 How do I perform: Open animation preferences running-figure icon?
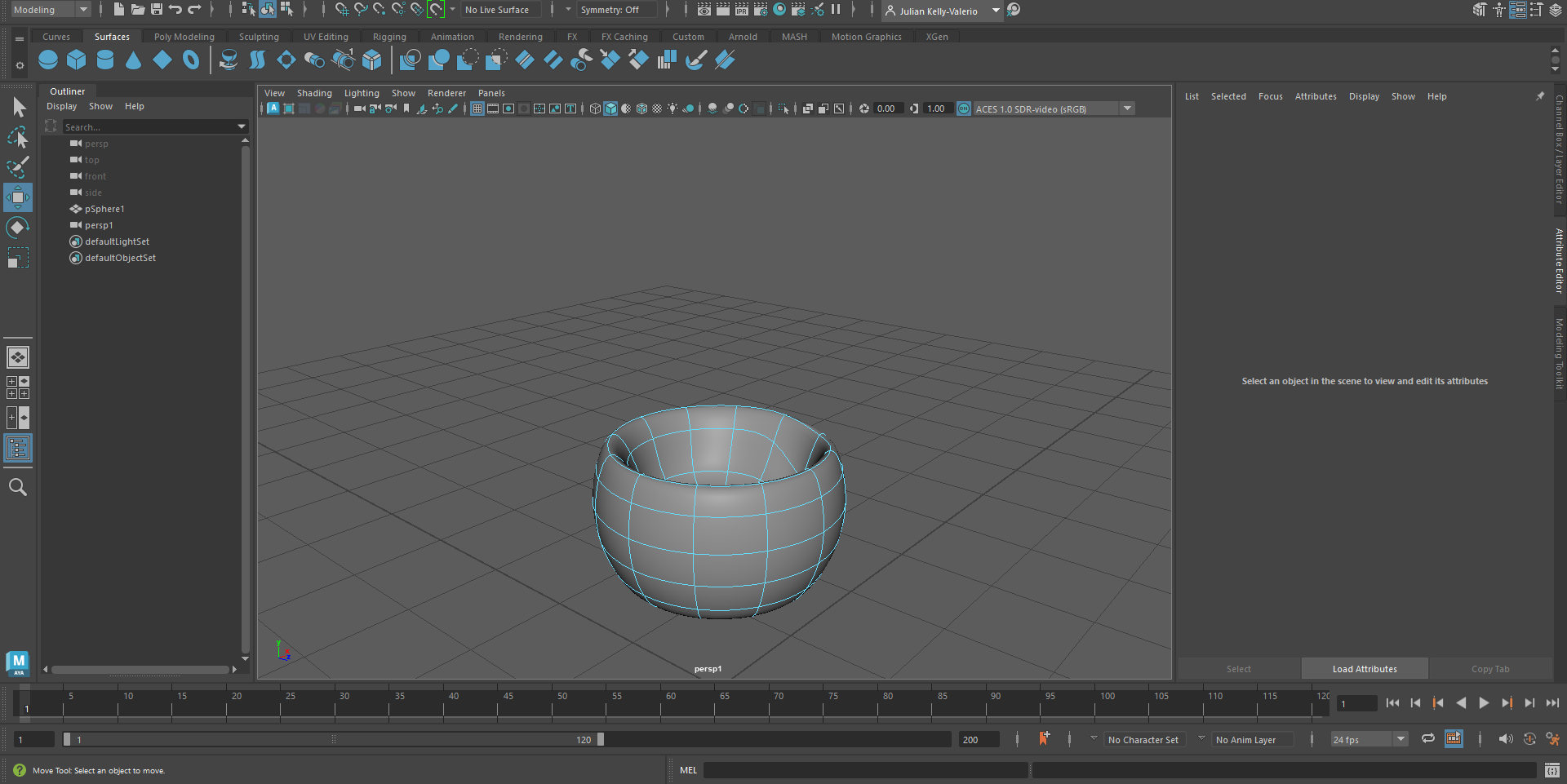pyautogui.click(x=1553, y=738)
